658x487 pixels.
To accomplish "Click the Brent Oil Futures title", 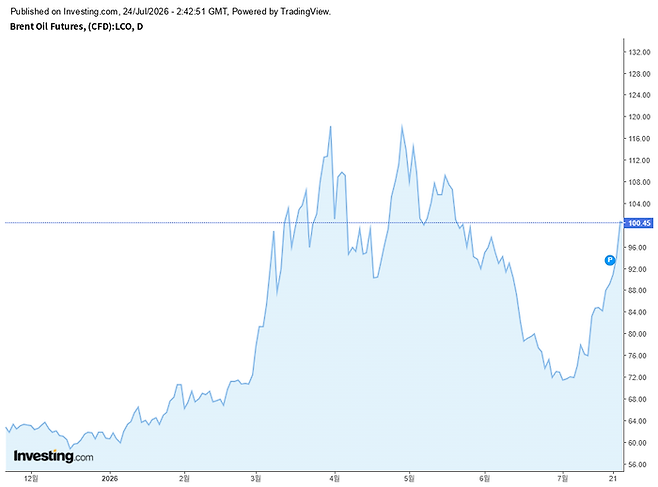I will (76, 26).
